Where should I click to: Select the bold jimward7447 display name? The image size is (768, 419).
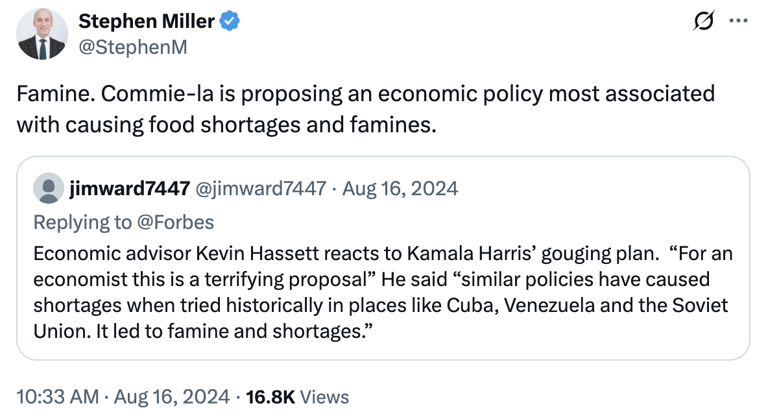point(130,189)
